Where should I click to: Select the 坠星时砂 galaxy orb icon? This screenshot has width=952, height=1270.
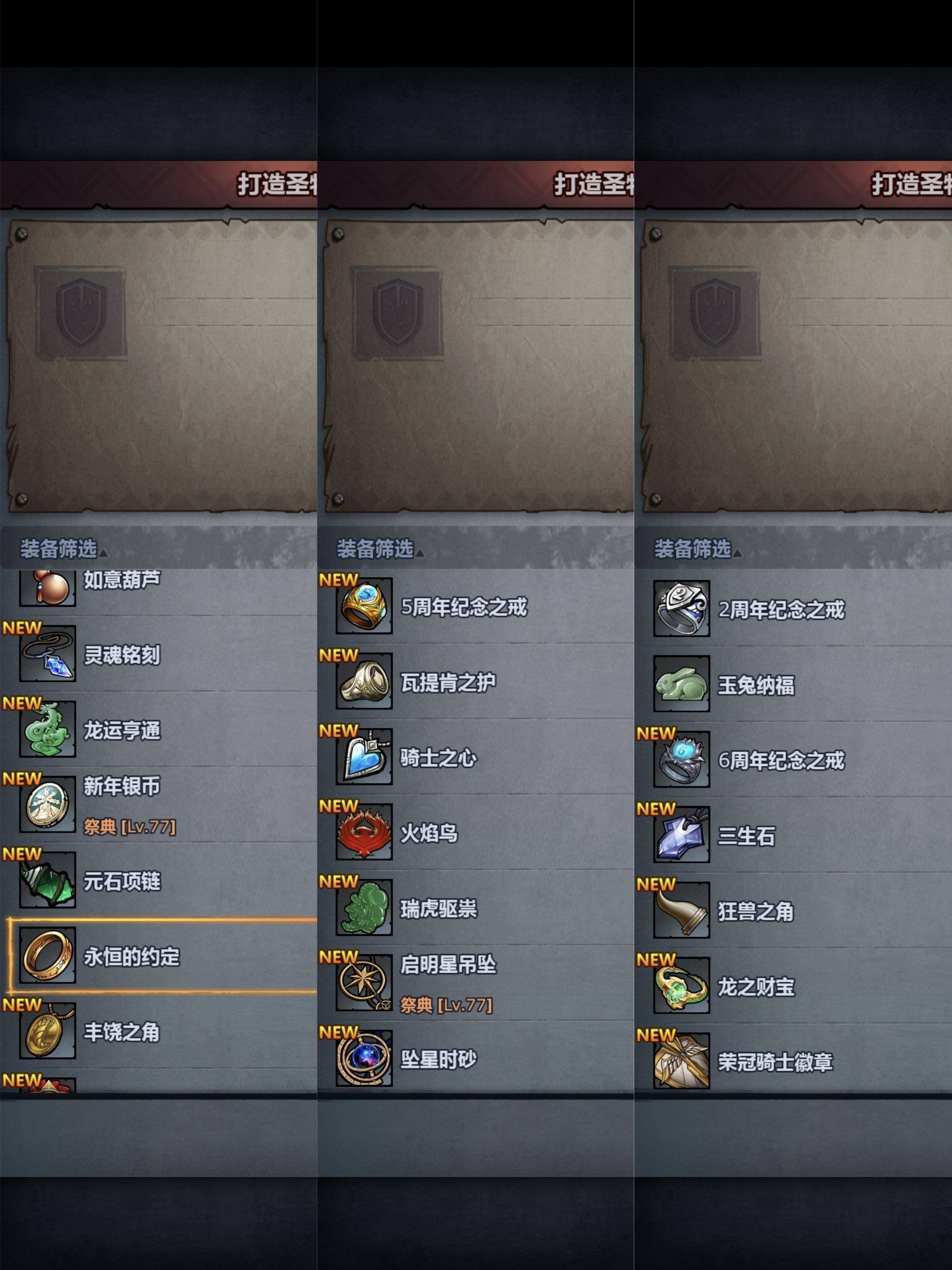[364, 1058]
